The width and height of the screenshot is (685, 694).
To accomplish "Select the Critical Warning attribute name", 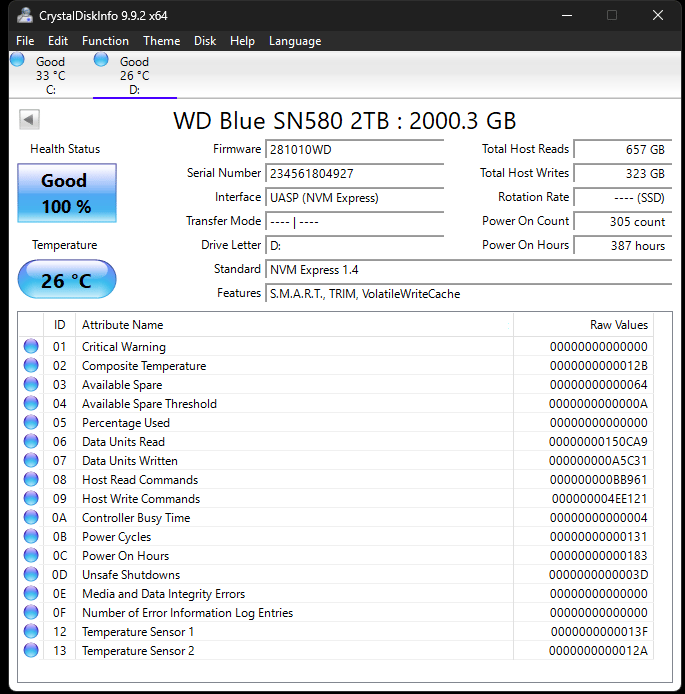I will (124, 347).
